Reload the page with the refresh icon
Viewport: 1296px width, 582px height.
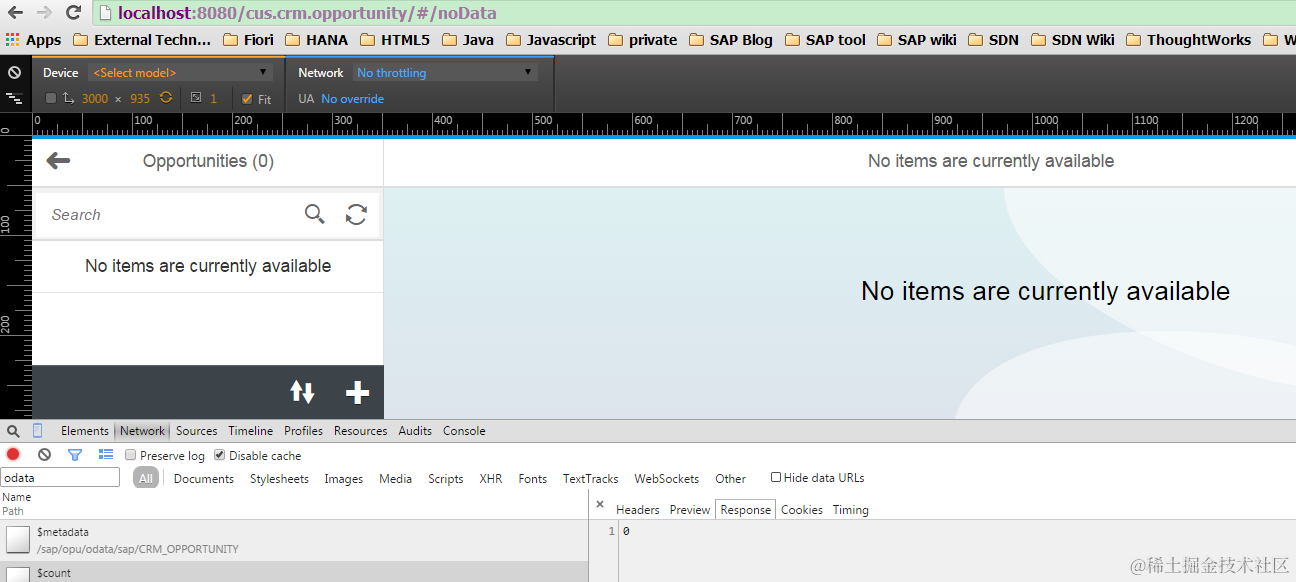[x=73, y=13]
